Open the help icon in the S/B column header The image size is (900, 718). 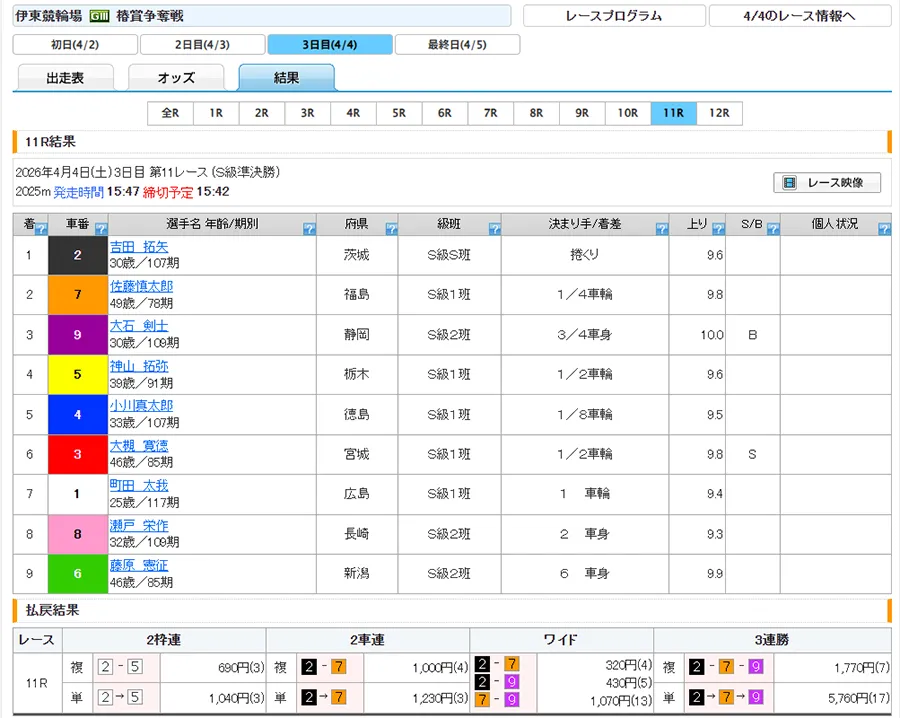(x=772, y=229)
